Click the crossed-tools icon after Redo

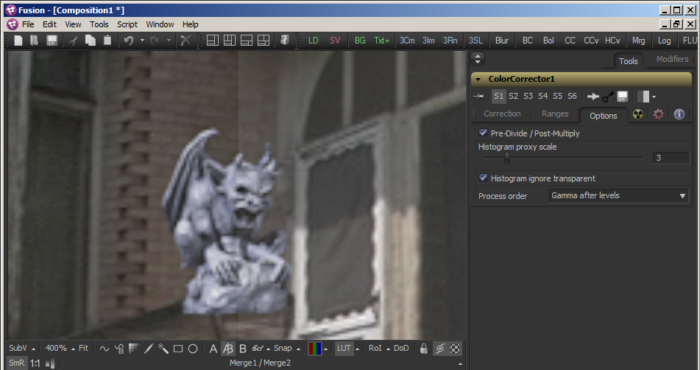coord(185,41)
